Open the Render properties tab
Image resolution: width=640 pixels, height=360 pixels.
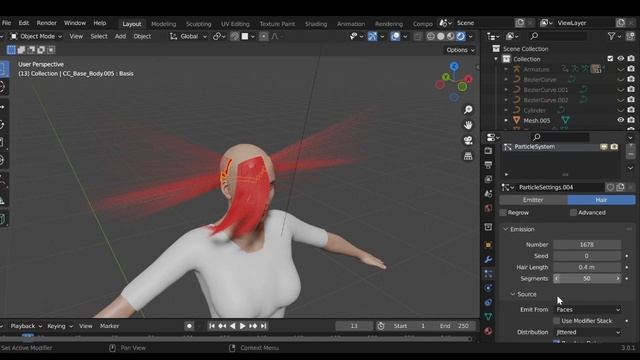488,151
